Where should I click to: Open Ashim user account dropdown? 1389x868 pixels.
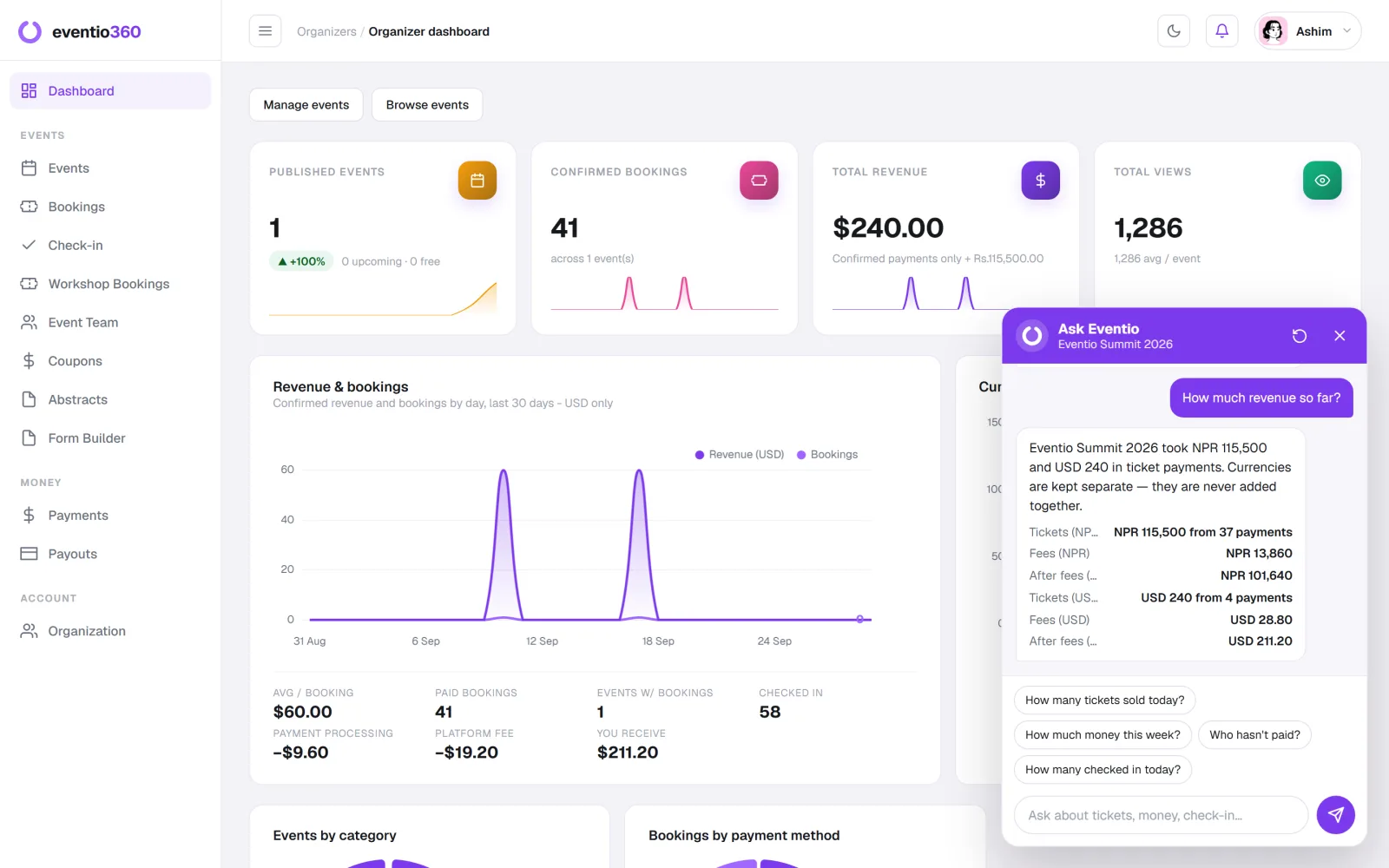pos(1307,31)
